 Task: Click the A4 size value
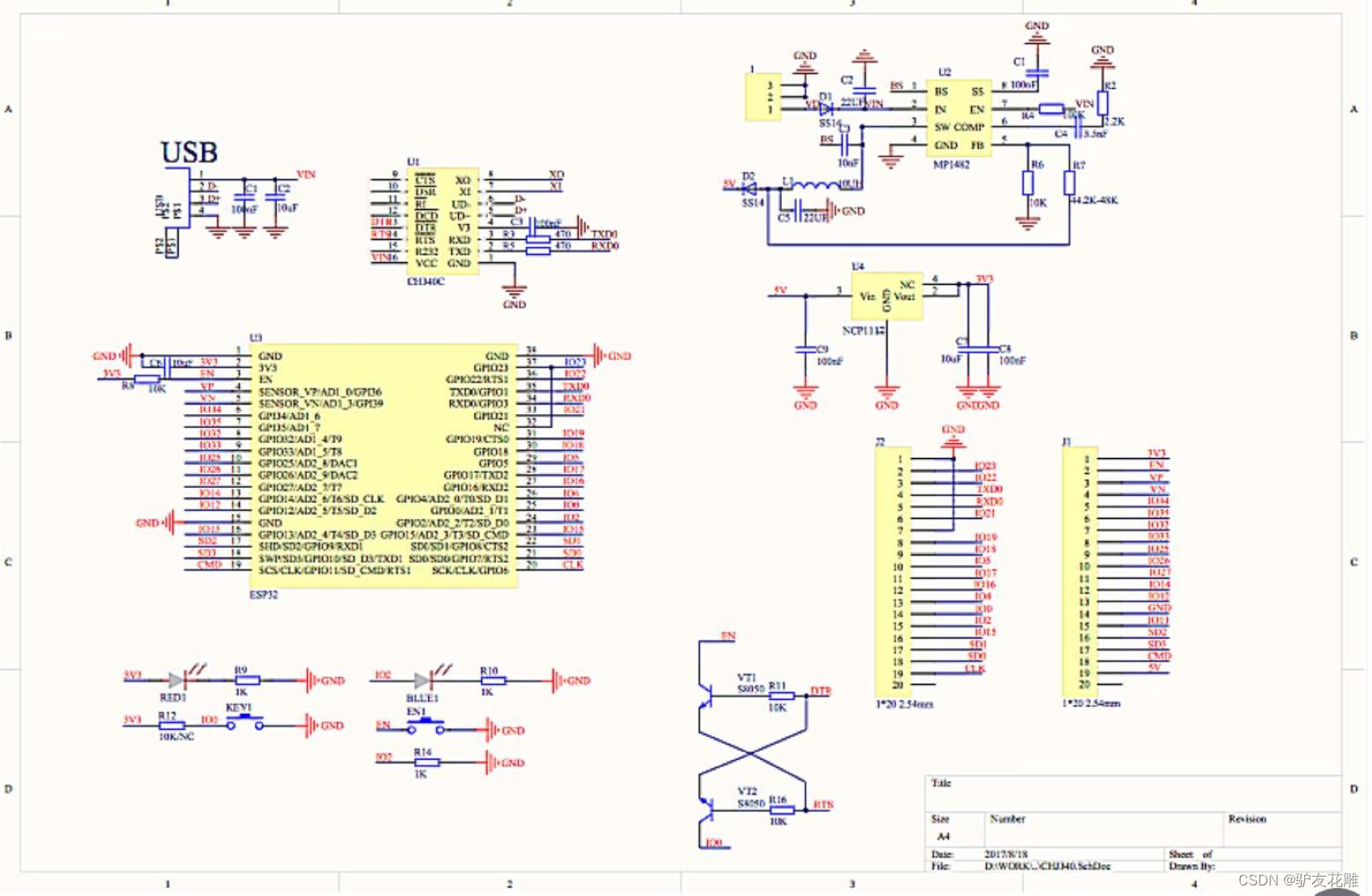coord(943,836)
